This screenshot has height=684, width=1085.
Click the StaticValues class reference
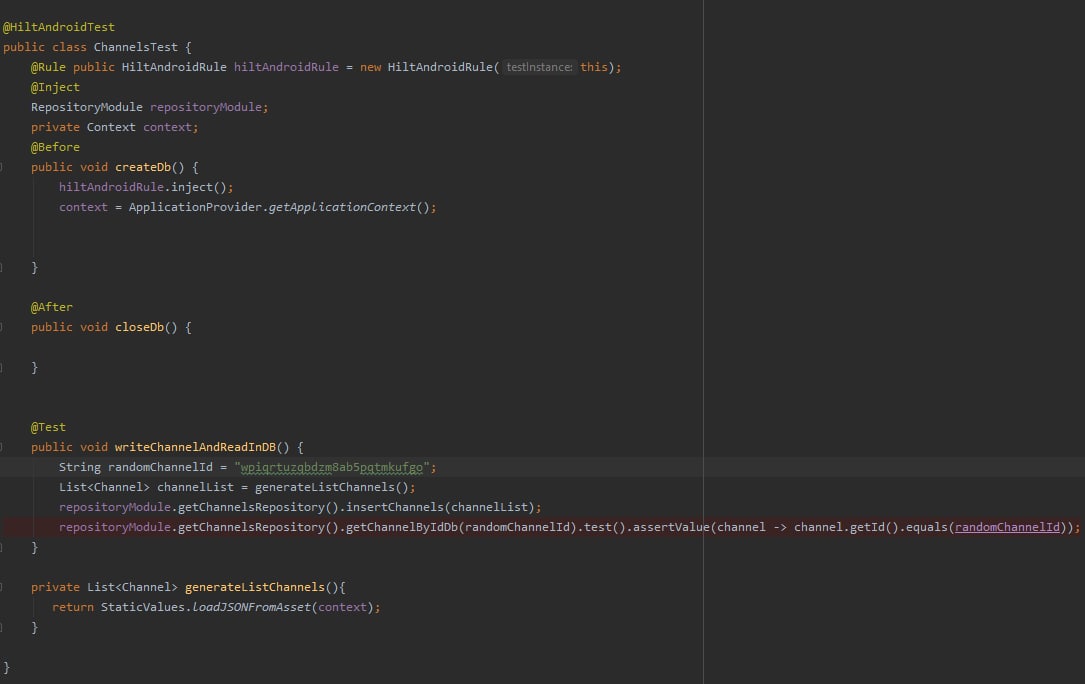tap(143, 608)
